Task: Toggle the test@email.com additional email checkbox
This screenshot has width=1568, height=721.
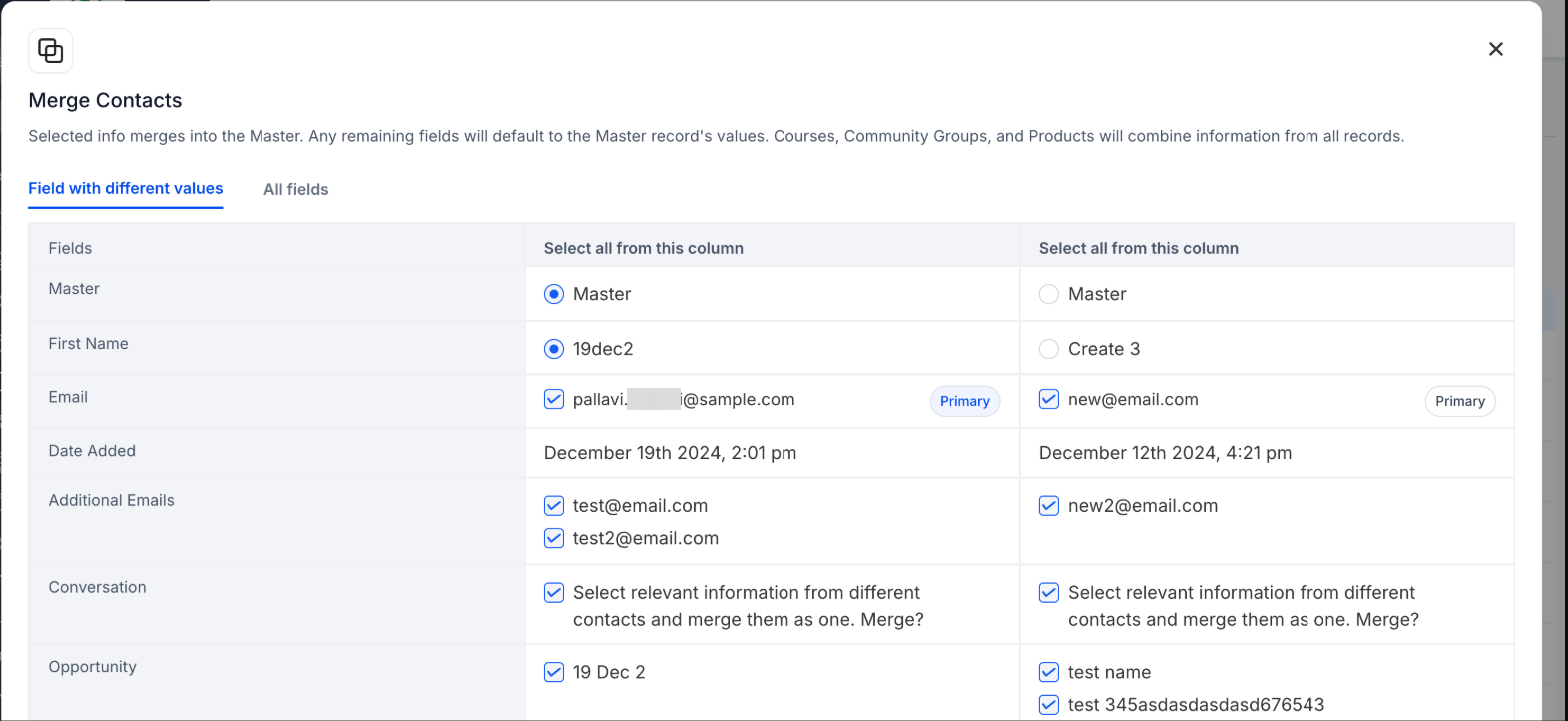Action: point(554,506)
